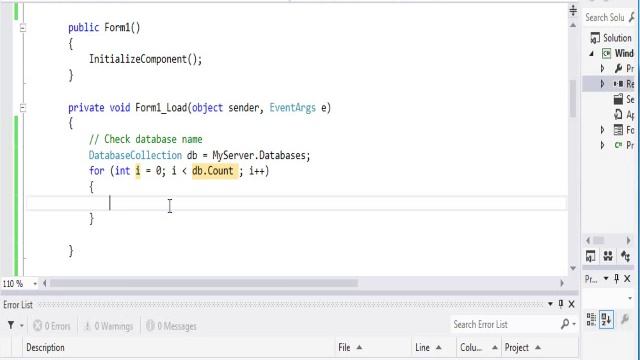Select the Solution node in Solution Explorer
The height and width of the screenshot is (360, 640).
tap(617, 38)
